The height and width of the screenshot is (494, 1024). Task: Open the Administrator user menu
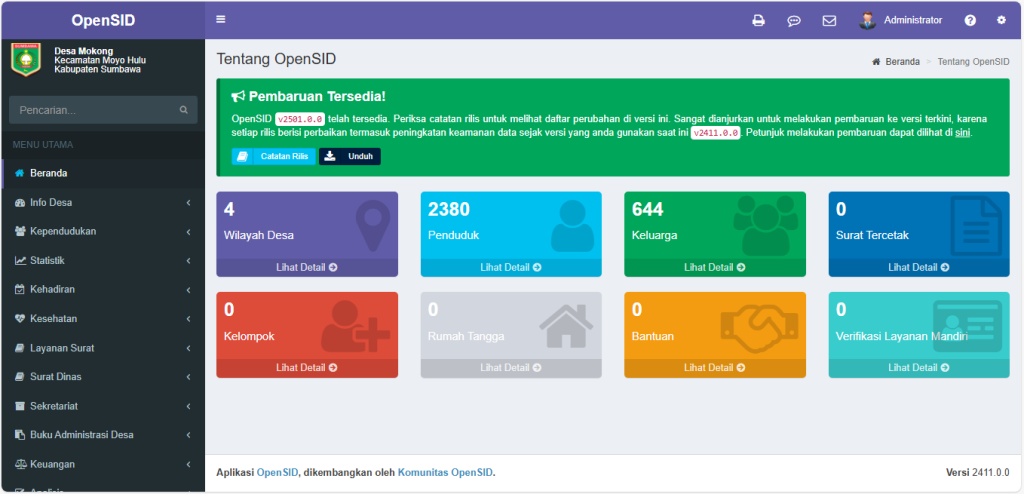(901, 20)
